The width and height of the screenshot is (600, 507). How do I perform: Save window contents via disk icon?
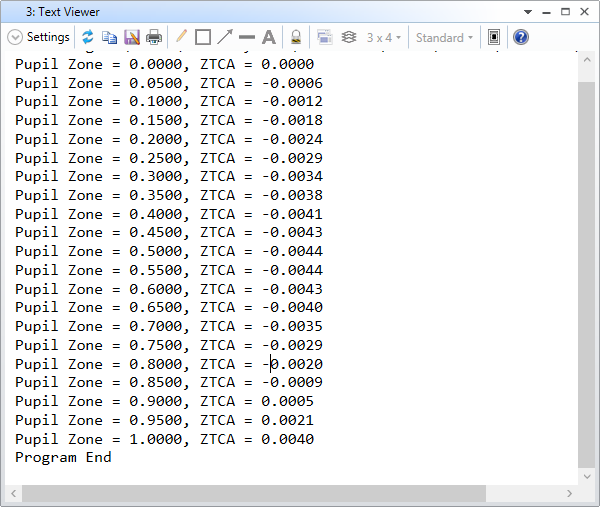pyautogui.click(x=132, y=37)
